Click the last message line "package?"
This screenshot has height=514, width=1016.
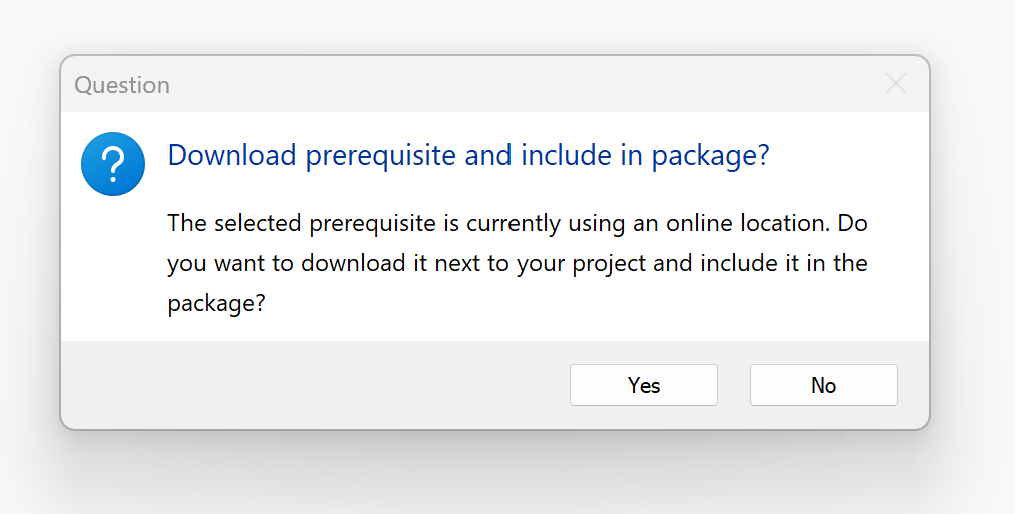tap(216, 303)
